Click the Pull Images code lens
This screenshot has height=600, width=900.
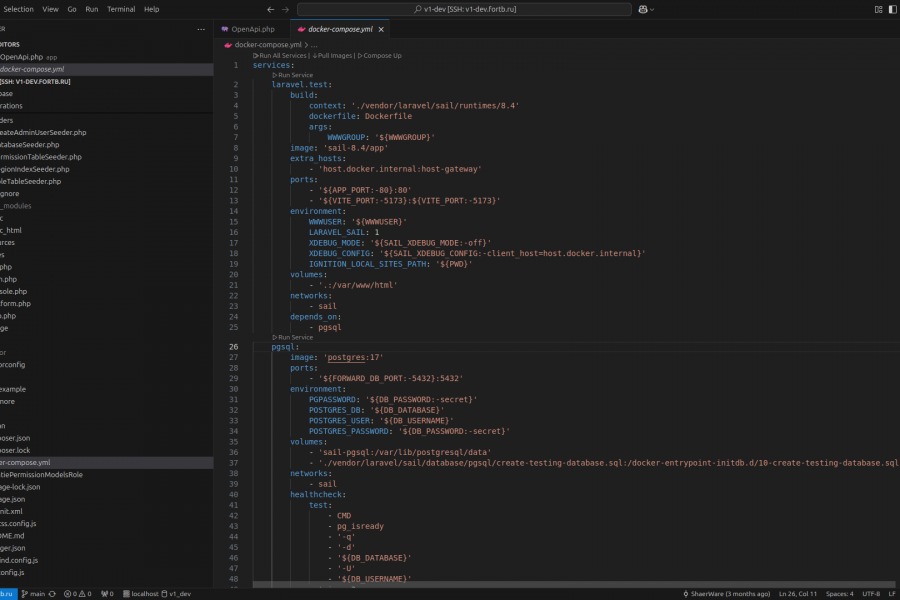pos(334,56)
